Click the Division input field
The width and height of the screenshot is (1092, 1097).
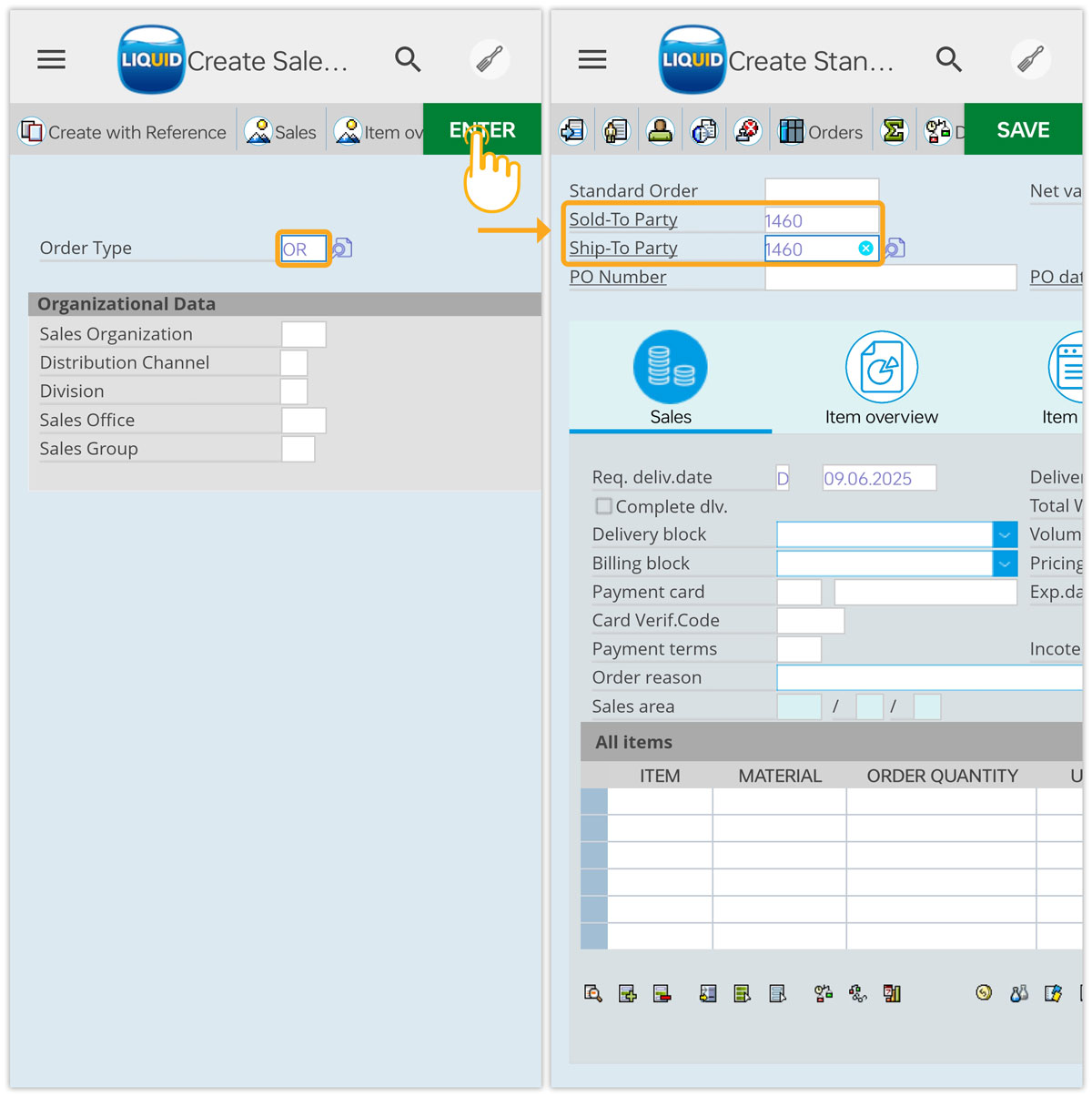point(294,391)
